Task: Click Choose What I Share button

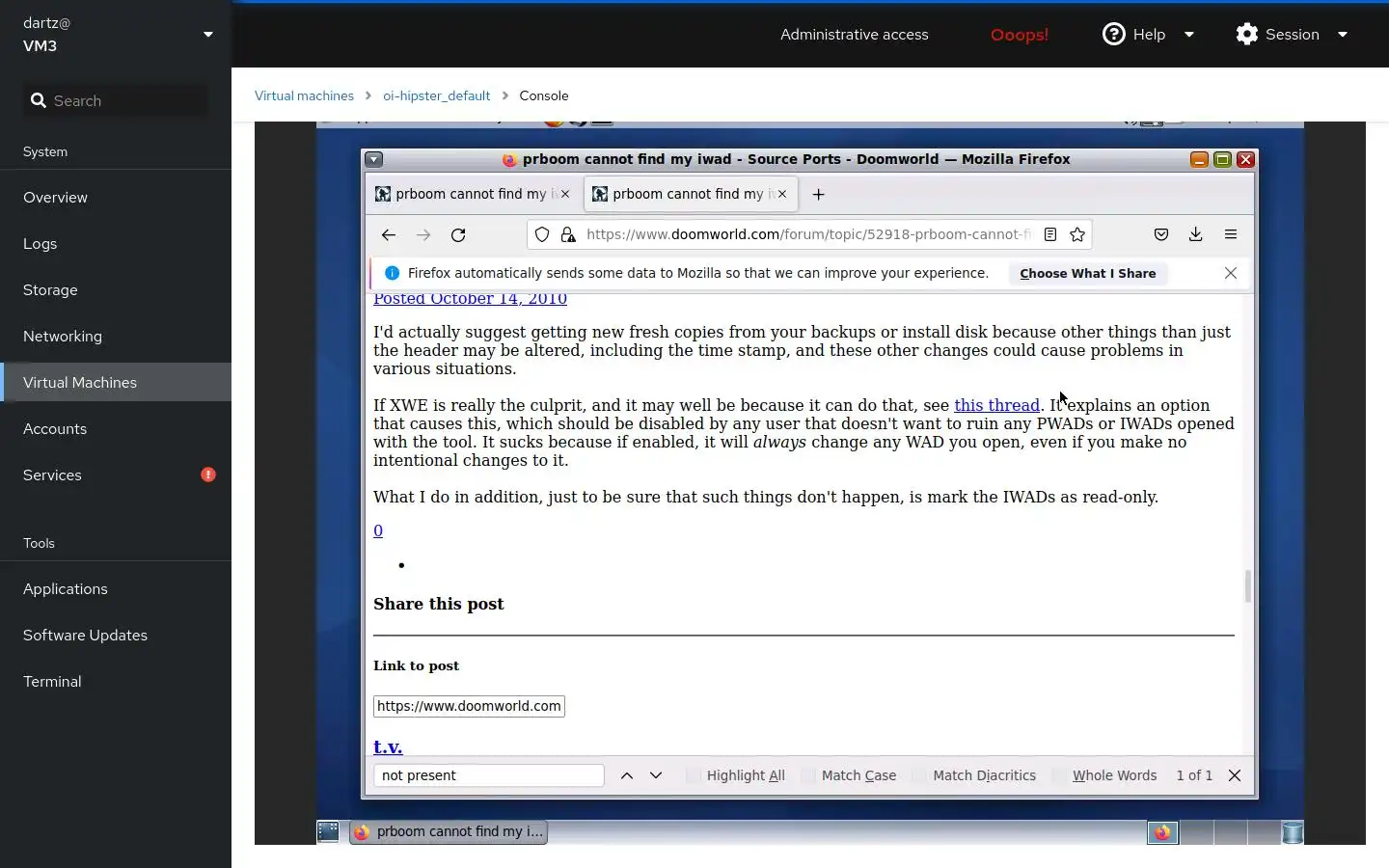Action: [1088, 273]
